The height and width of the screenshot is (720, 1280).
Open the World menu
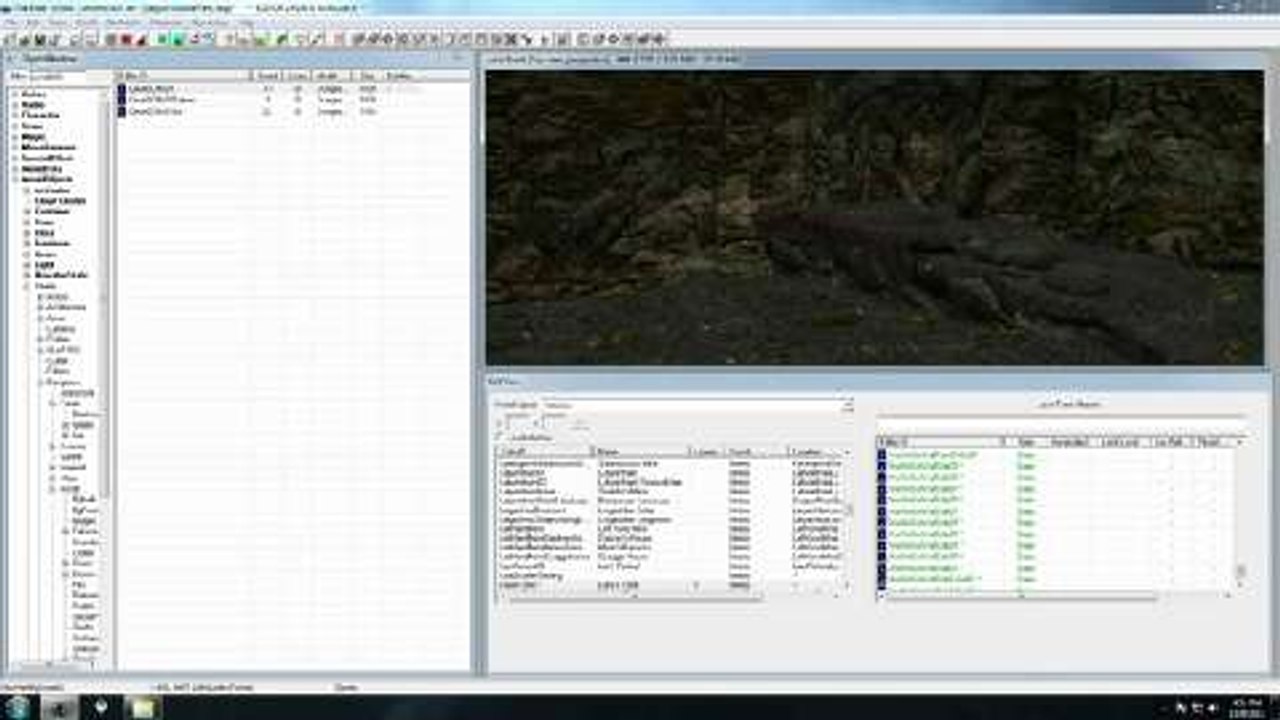[x=88, y=23]
